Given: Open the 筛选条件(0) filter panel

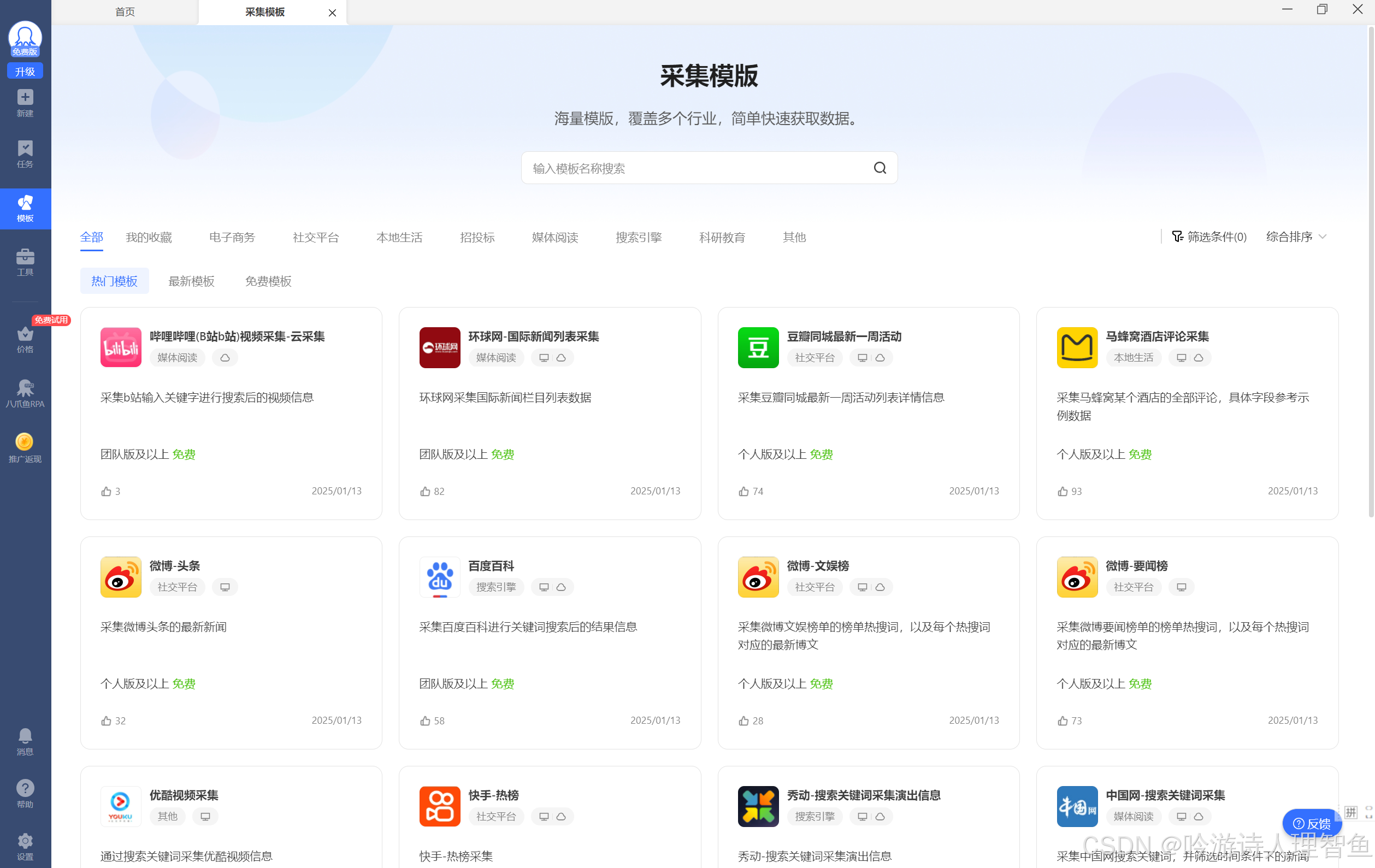Looking at the screenshot, I should point(1209,237).
